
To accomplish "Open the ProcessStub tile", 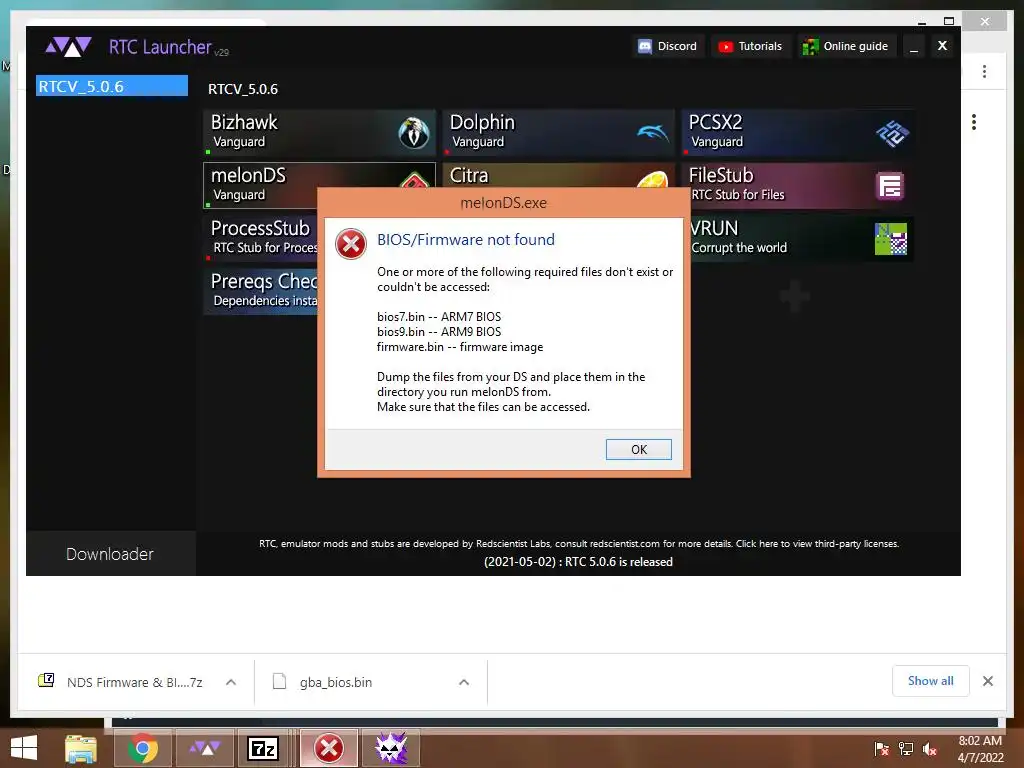I will [x=261, y=238].
